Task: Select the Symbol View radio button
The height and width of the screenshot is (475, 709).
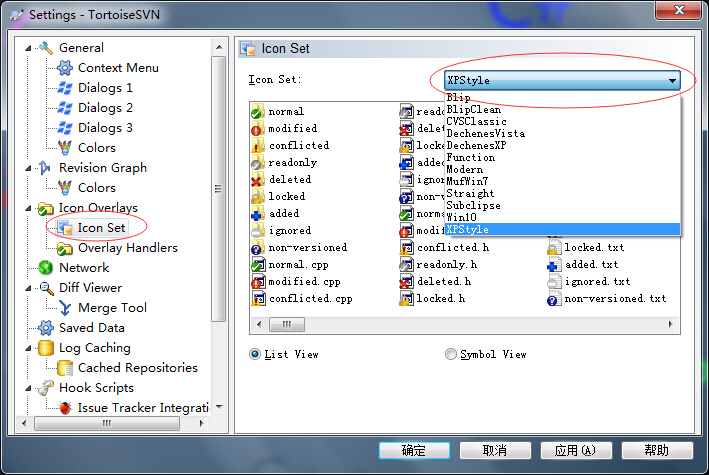Action: 451,354
